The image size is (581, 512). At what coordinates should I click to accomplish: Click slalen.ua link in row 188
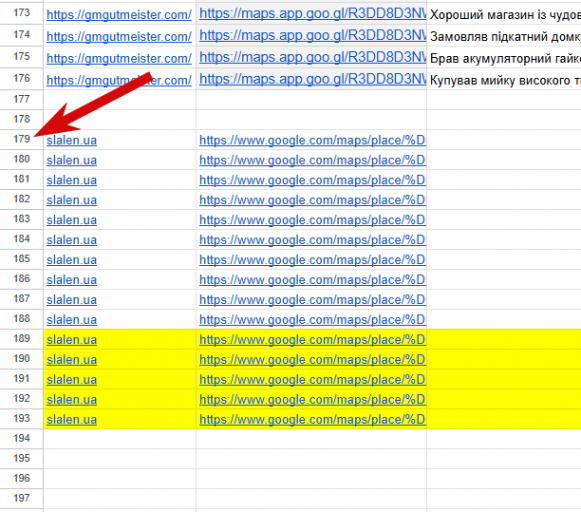coord(72,320)
